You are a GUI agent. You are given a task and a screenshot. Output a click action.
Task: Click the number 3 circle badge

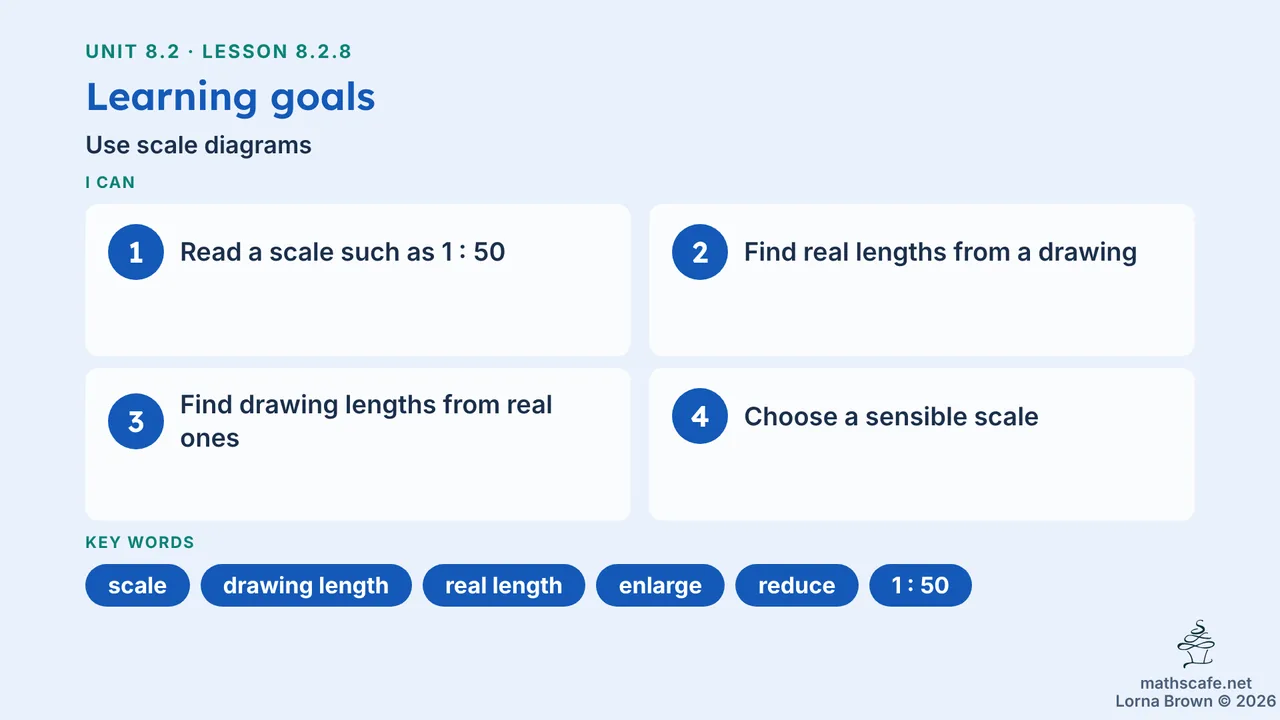[136, 421]
